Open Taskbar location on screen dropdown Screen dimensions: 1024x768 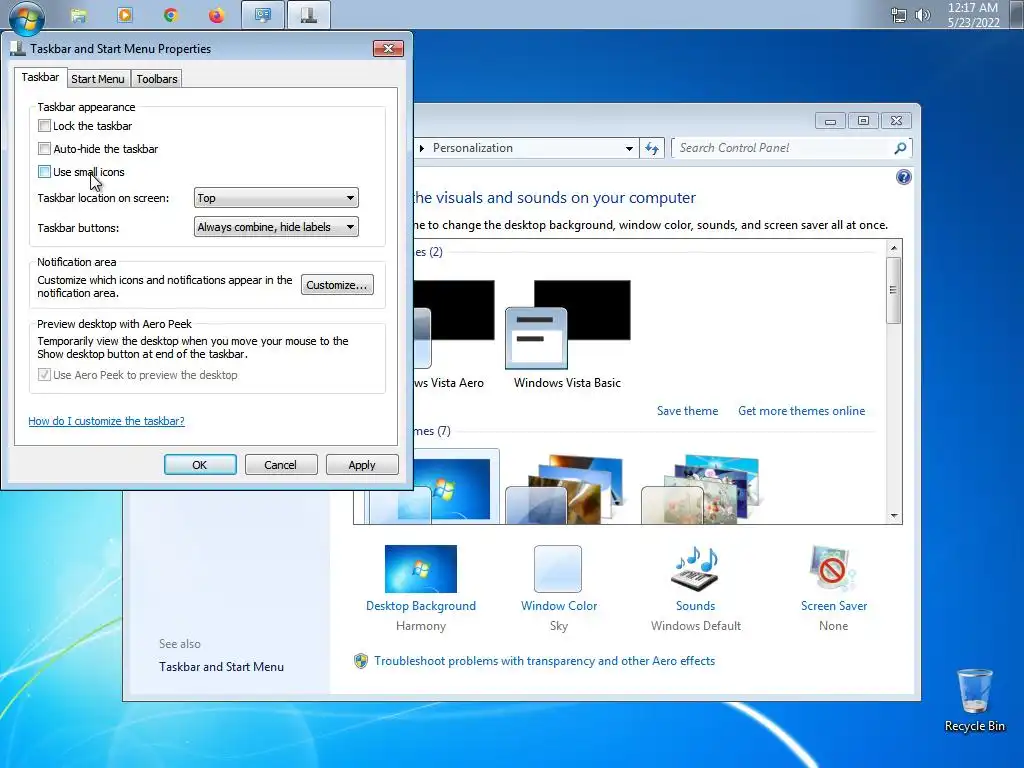click(x=276, y=198)
